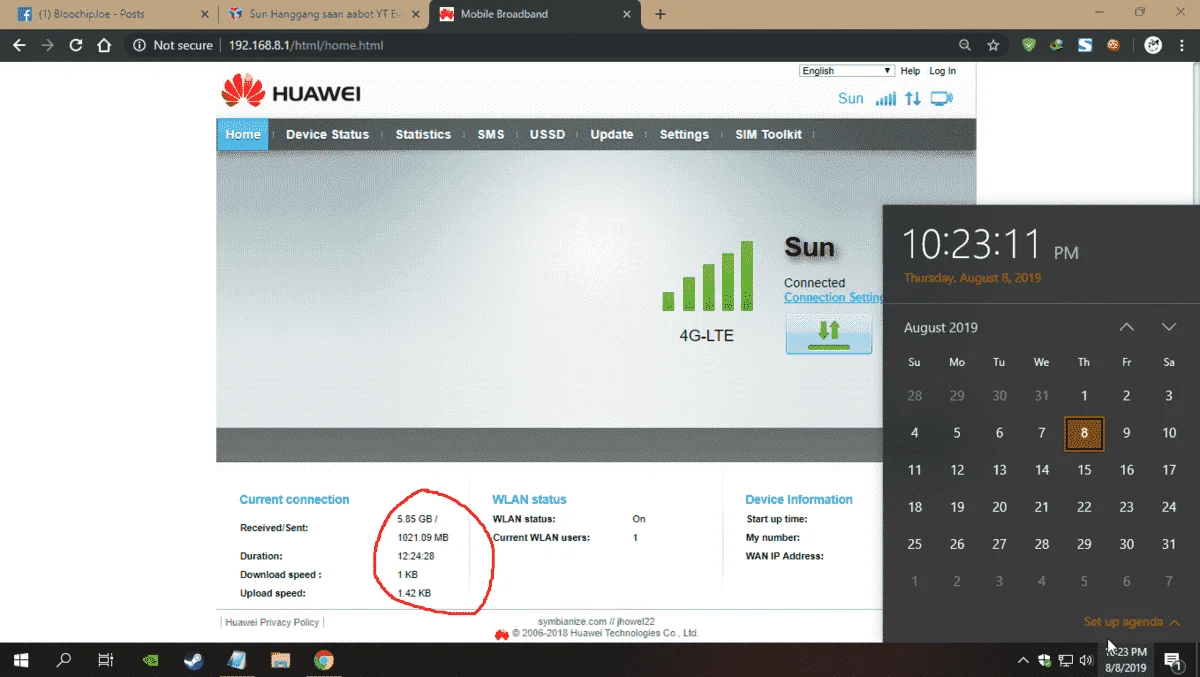1200x677 pixels.
Task: Open the Connection Settings link
Action: (x=834, y=297)
